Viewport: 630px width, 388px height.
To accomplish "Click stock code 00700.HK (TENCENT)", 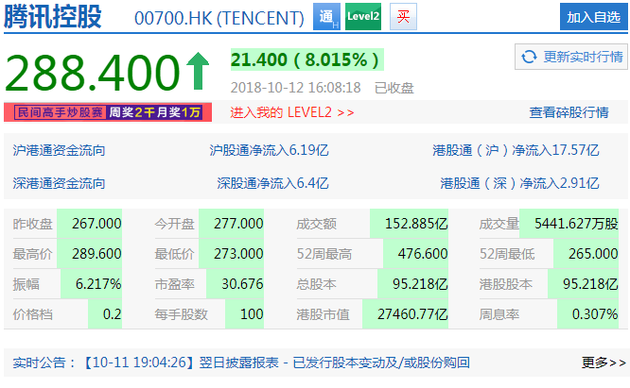I will click(x=219, y=18).
